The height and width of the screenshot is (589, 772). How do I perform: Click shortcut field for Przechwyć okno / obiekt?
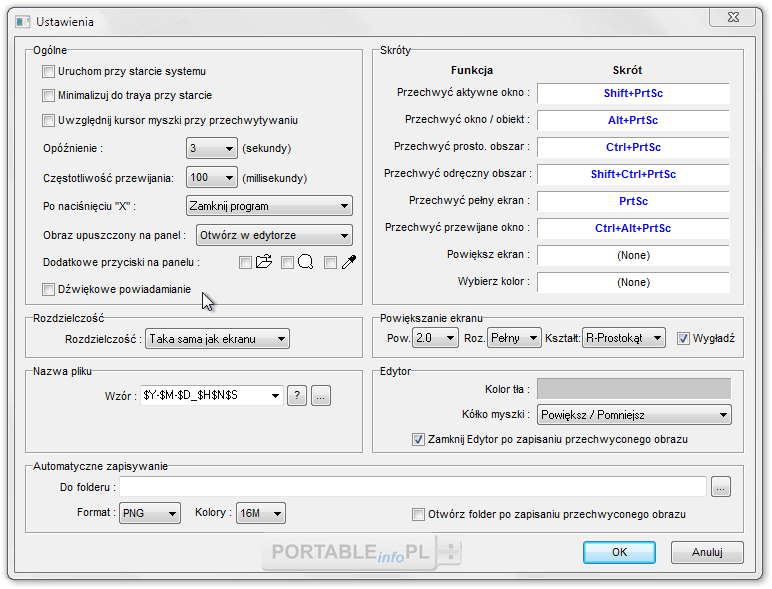(x=633, y=120)
